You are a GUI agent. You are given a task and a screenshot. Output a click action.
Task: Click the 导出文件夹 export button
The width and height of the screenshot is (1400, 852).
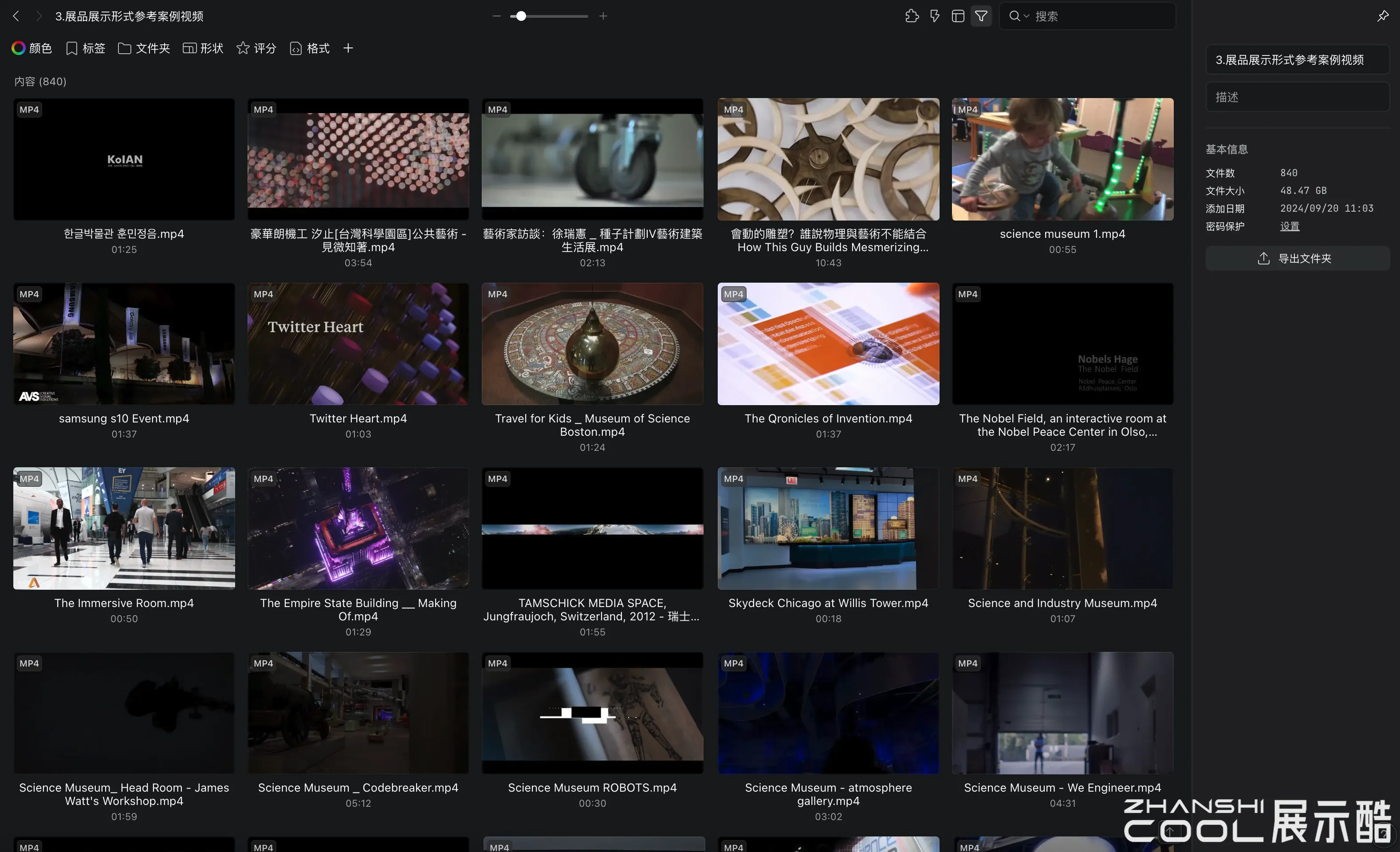point(1298,259)
